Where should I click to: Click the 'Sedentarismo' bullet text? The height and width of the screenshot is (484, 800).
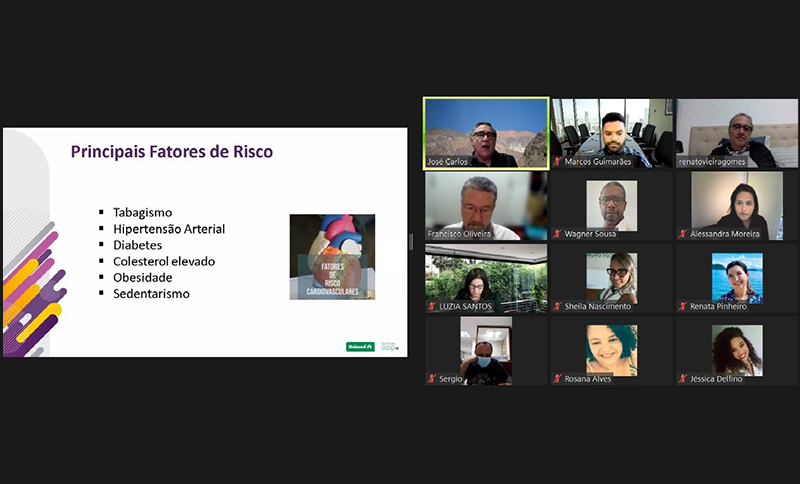tap(151, 294)
